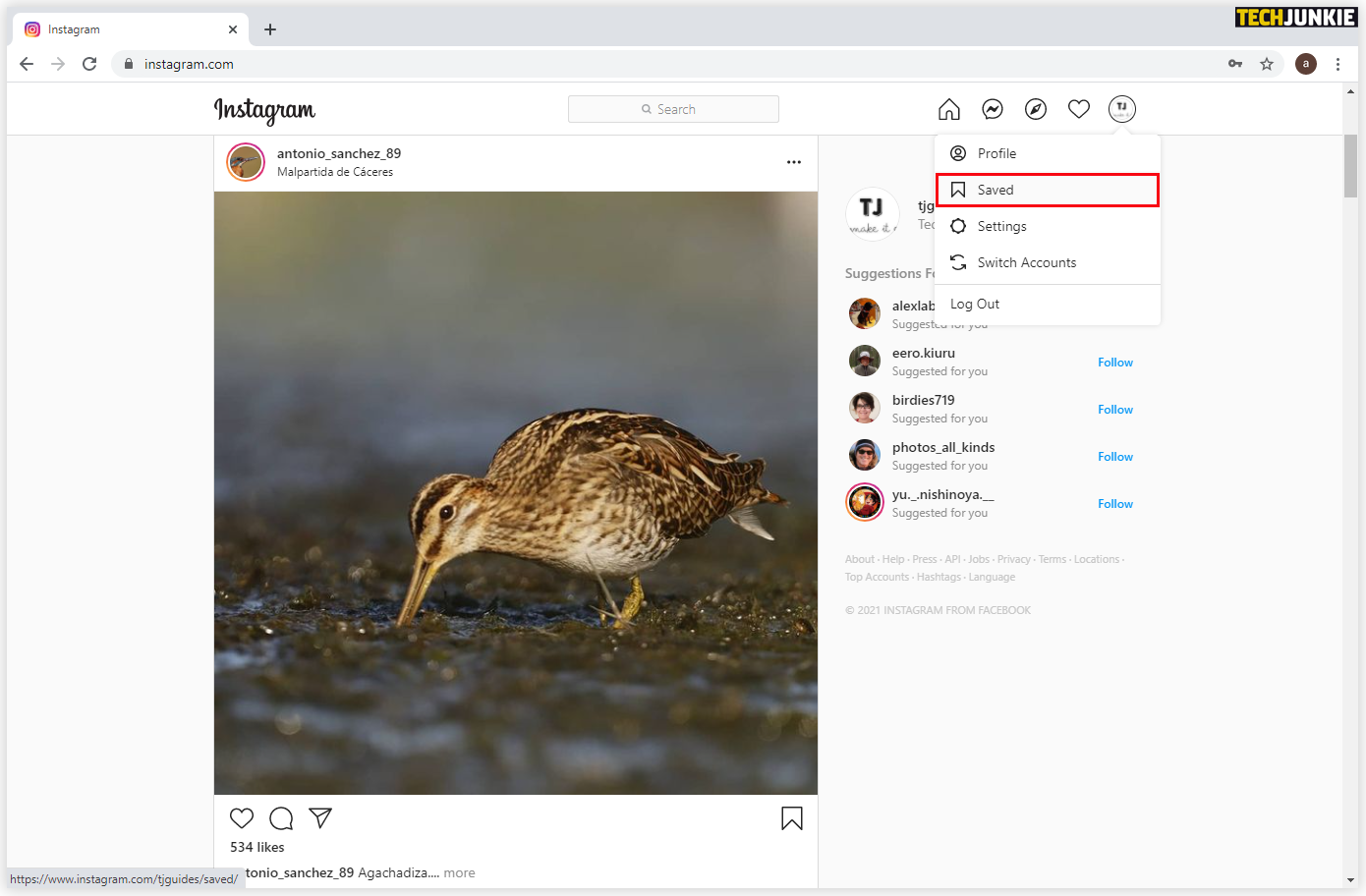Screen dimensions: 1366x896
Task: Share the post using the paper plane icon
Action: (320, 817)
